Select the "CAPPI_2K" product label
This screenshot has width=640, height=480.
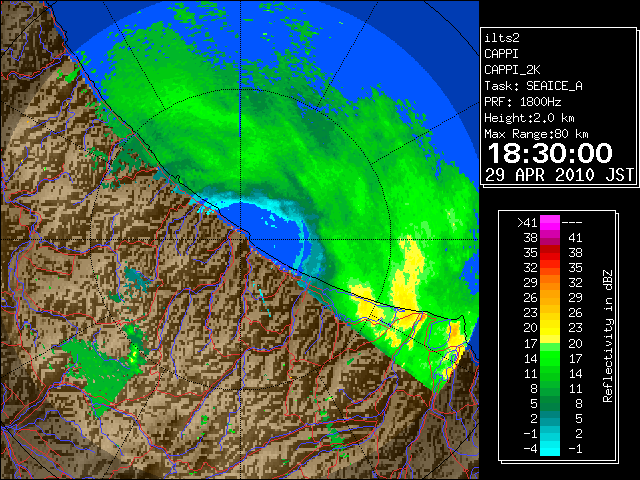point(512,70)
